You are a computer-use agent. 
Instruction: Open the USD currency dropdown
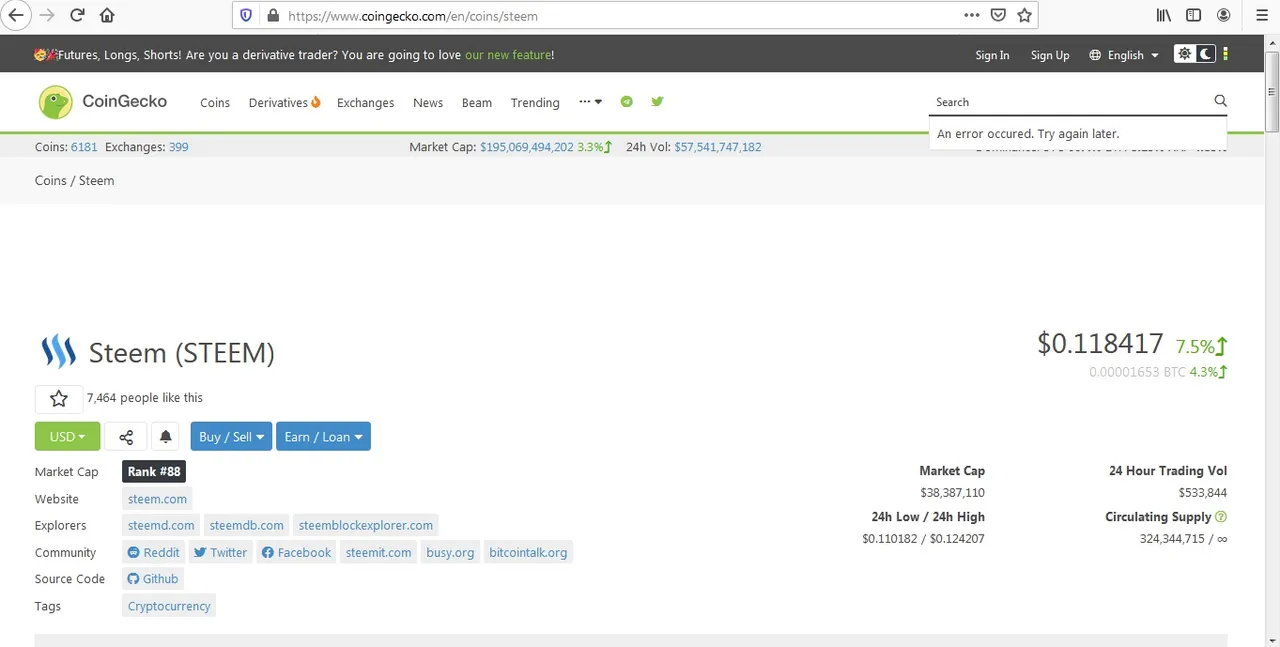(67, 437)
